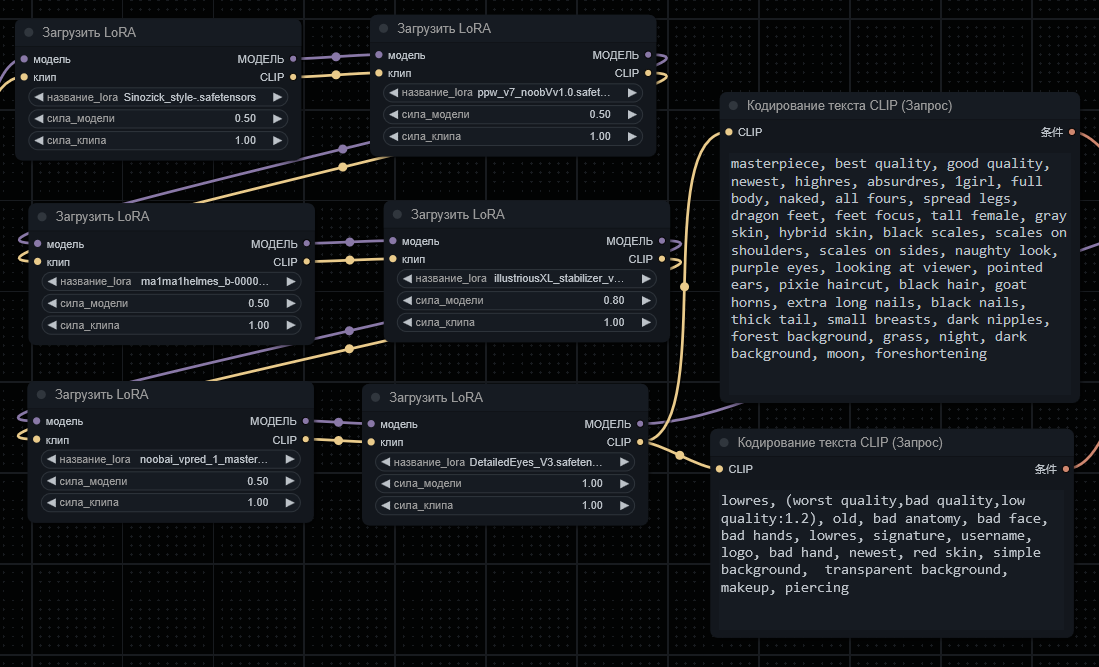Collapse the LoRA node containing Sinozick_style
This screenshot has width=1099, height=667.
click(29, 32)
